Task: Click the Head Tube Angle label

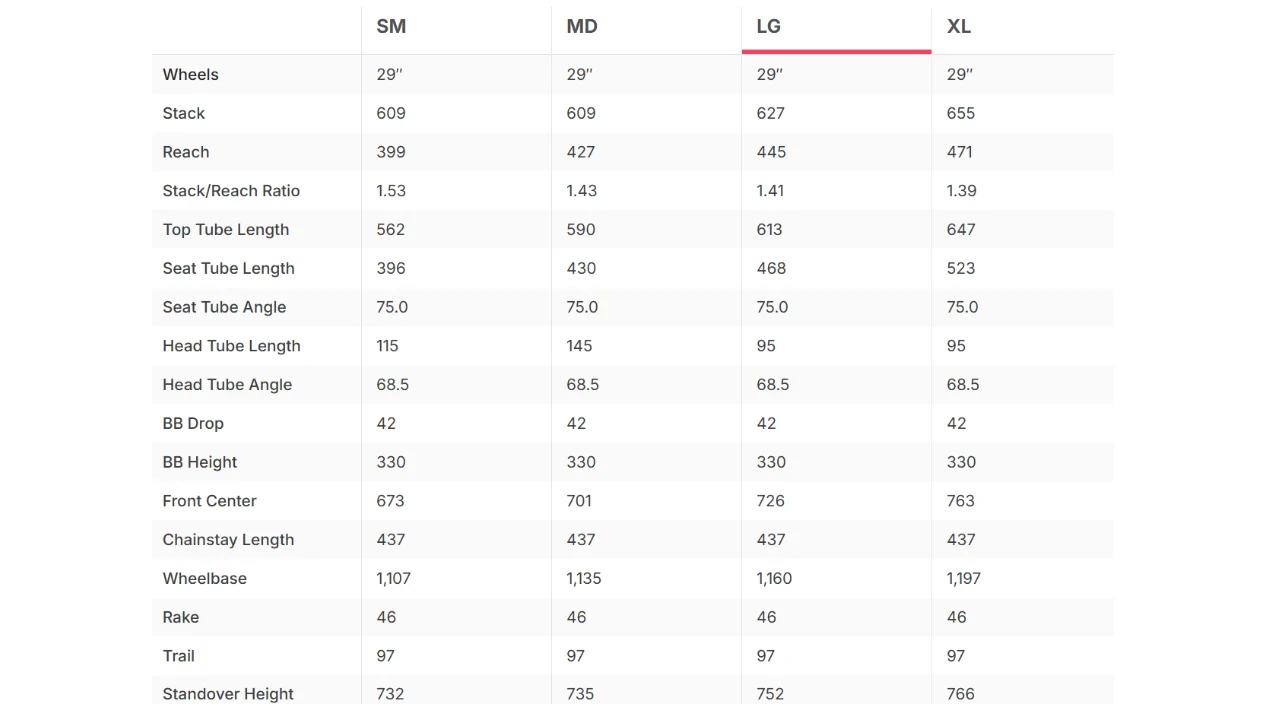Action: tap(227, 385)
